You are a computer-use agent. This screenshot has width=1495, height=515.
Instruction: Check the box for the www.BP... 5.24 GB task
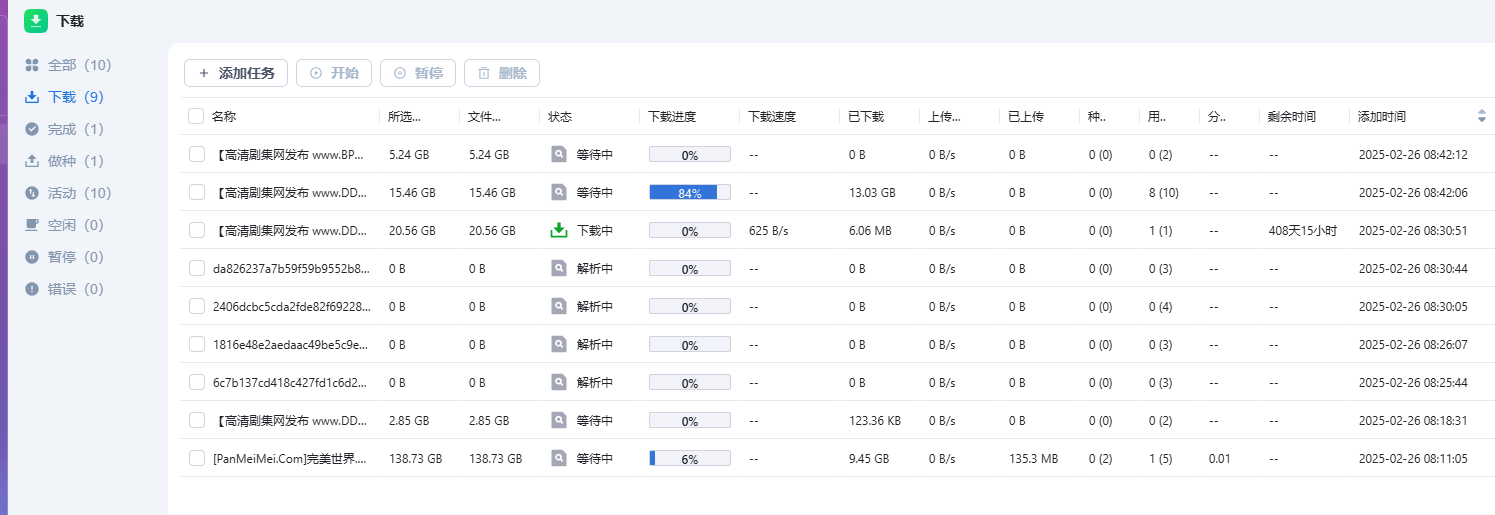pyautogui.click(x=197, y=154)
